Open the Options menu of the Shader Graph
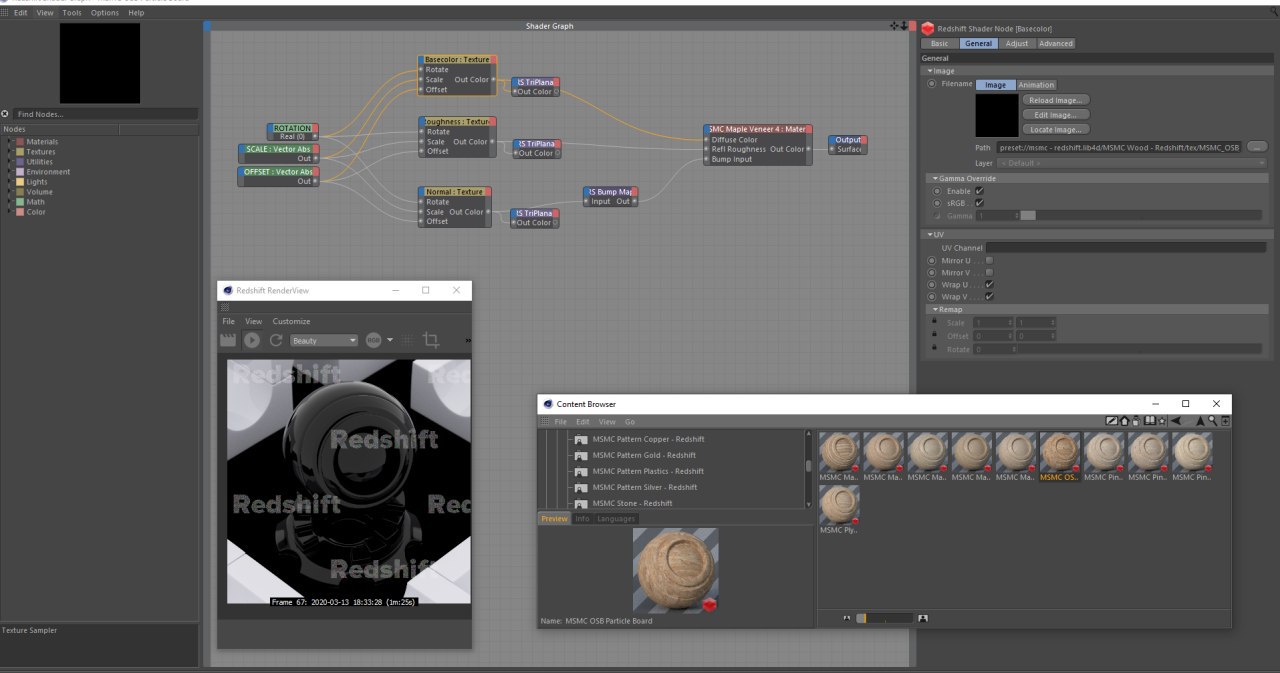 105,13
